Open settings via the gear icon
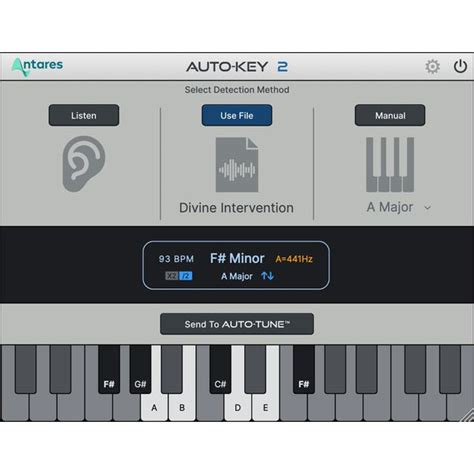 (x=432, y=66)
